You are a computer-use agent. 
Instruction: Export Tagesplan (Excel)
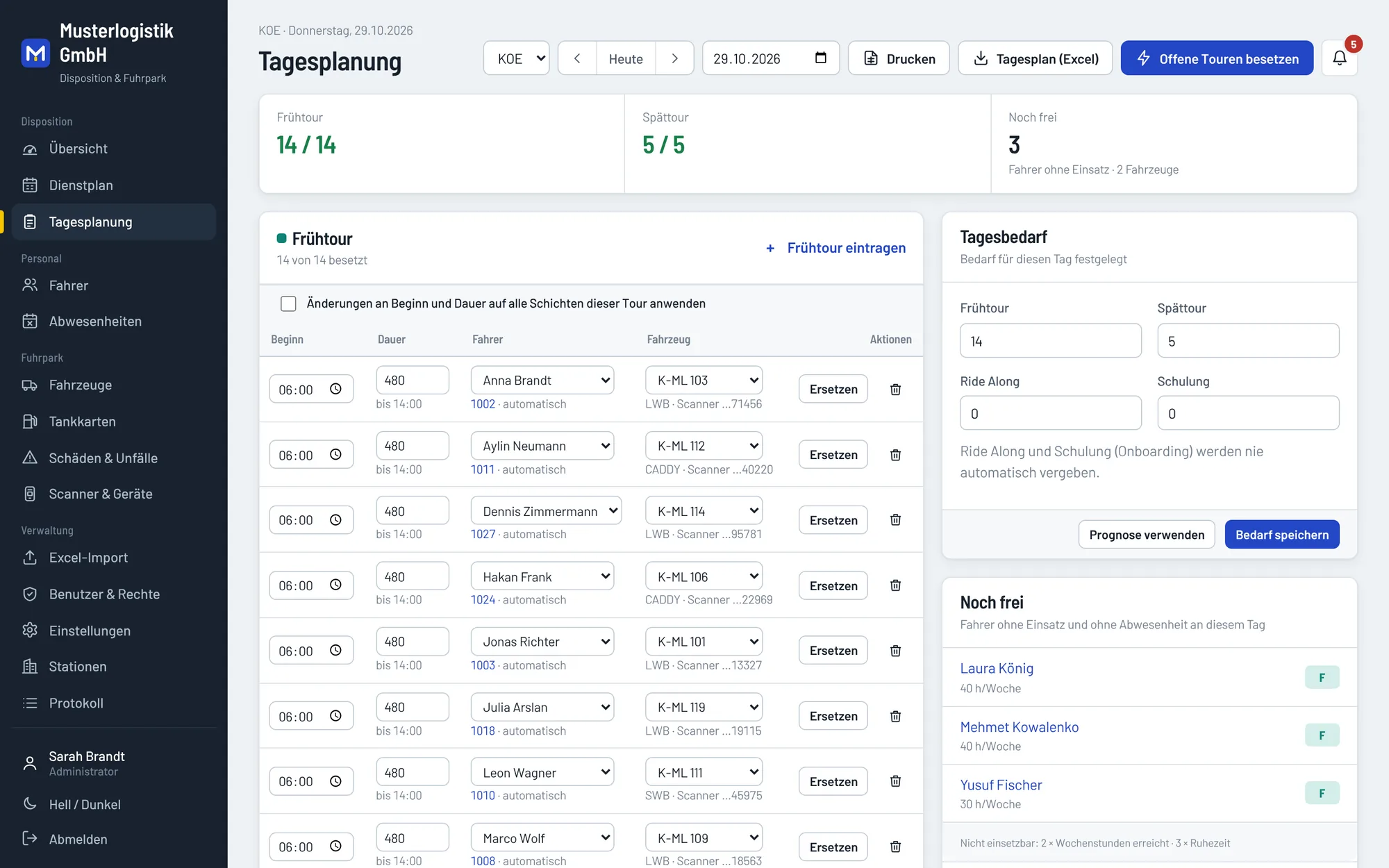1035,58
